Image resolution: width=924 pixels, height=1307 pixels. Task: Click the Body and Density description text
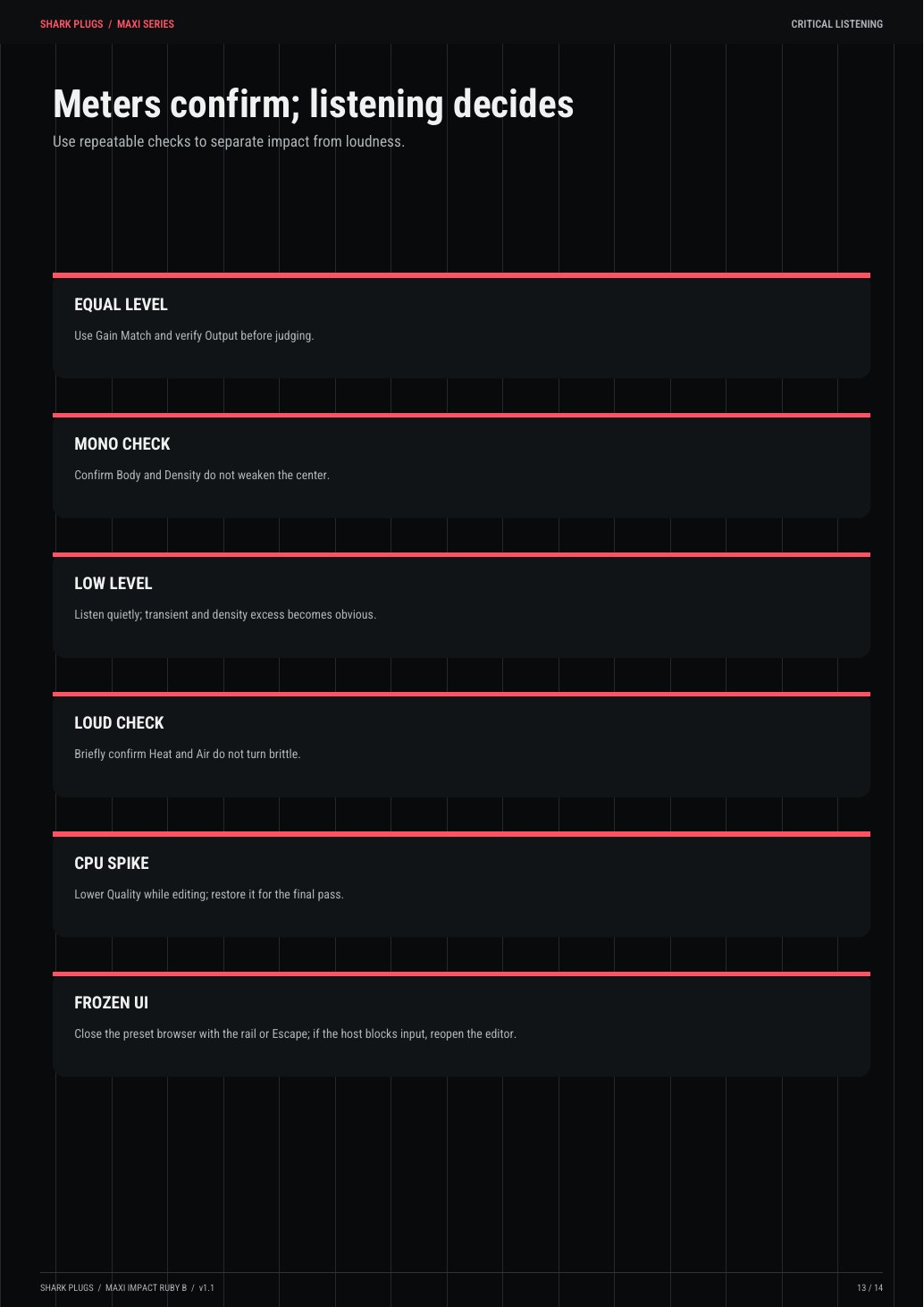click(x=202, y=476)
